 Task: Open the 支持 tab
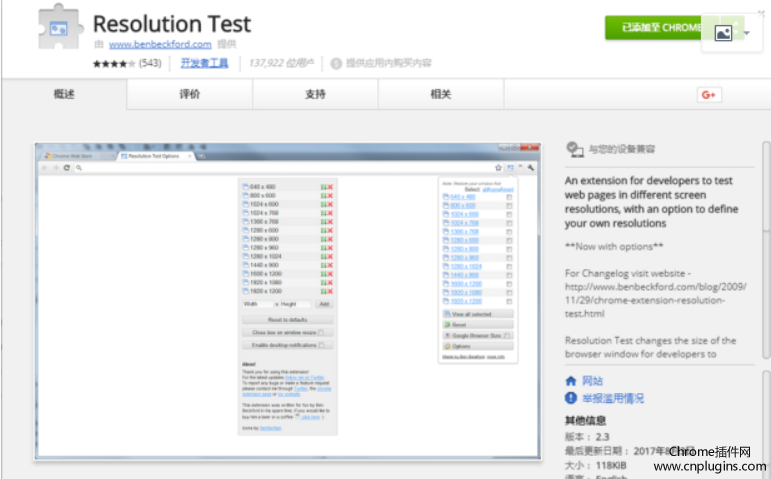click(x=315, y=94)
